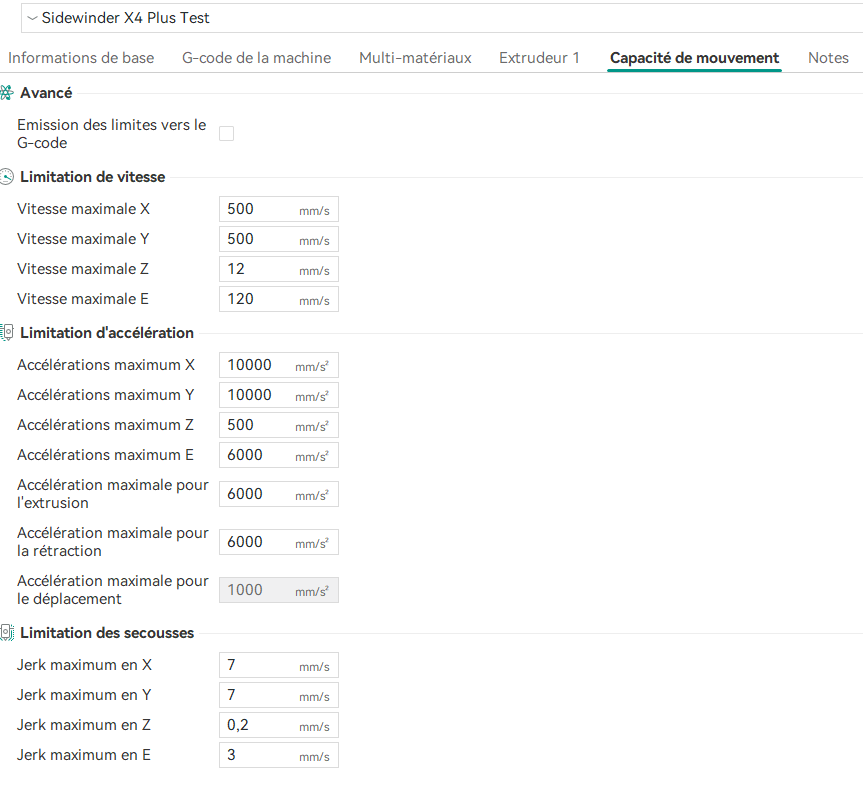This screenshot has width=863, height=797.
Task: Click the Accélérations maximum E input
Action: pyautogui.click(x=278, y=455)
